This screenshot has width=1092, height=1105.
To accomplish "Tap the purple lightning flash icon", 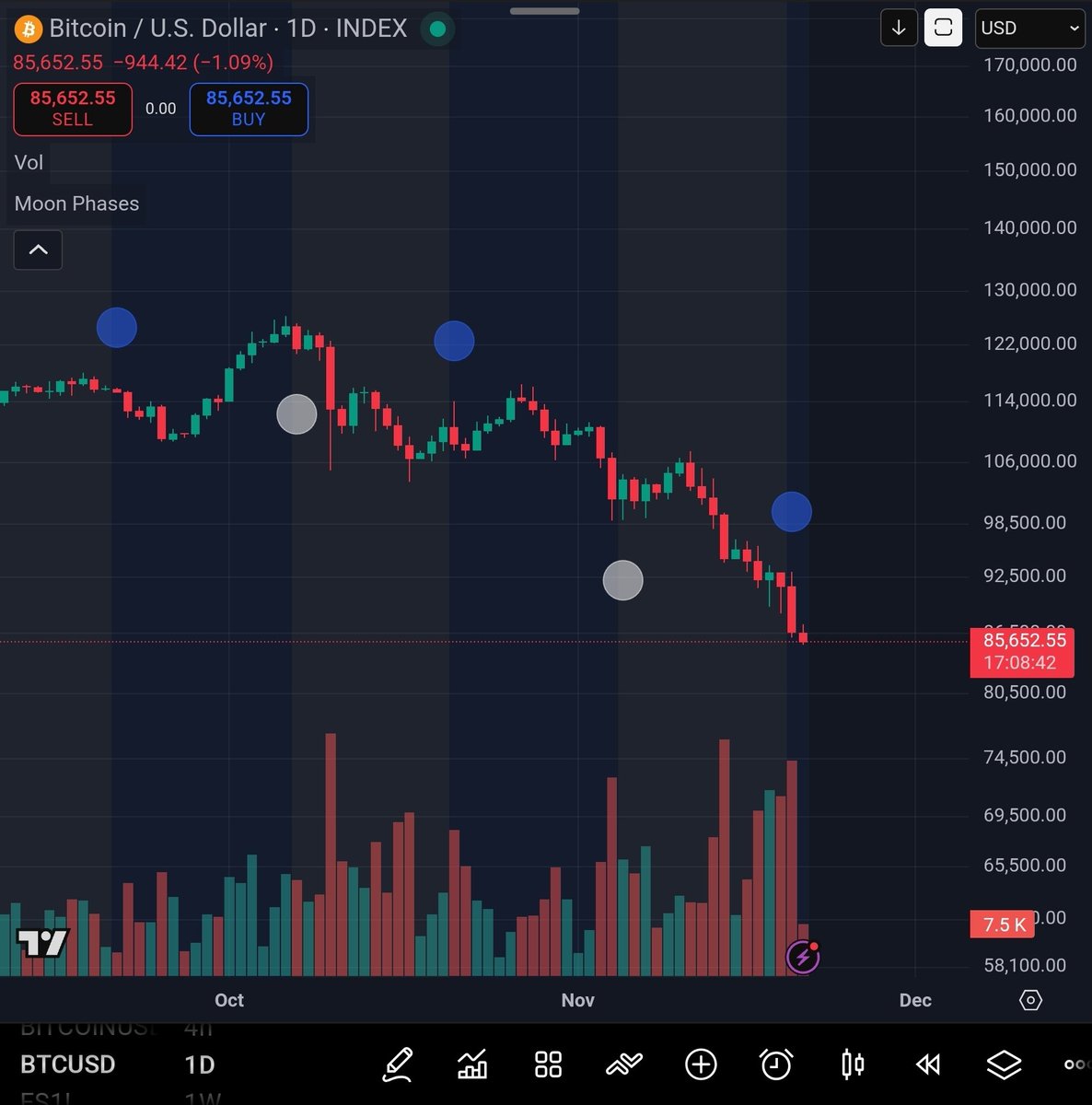I will point(803,958).
